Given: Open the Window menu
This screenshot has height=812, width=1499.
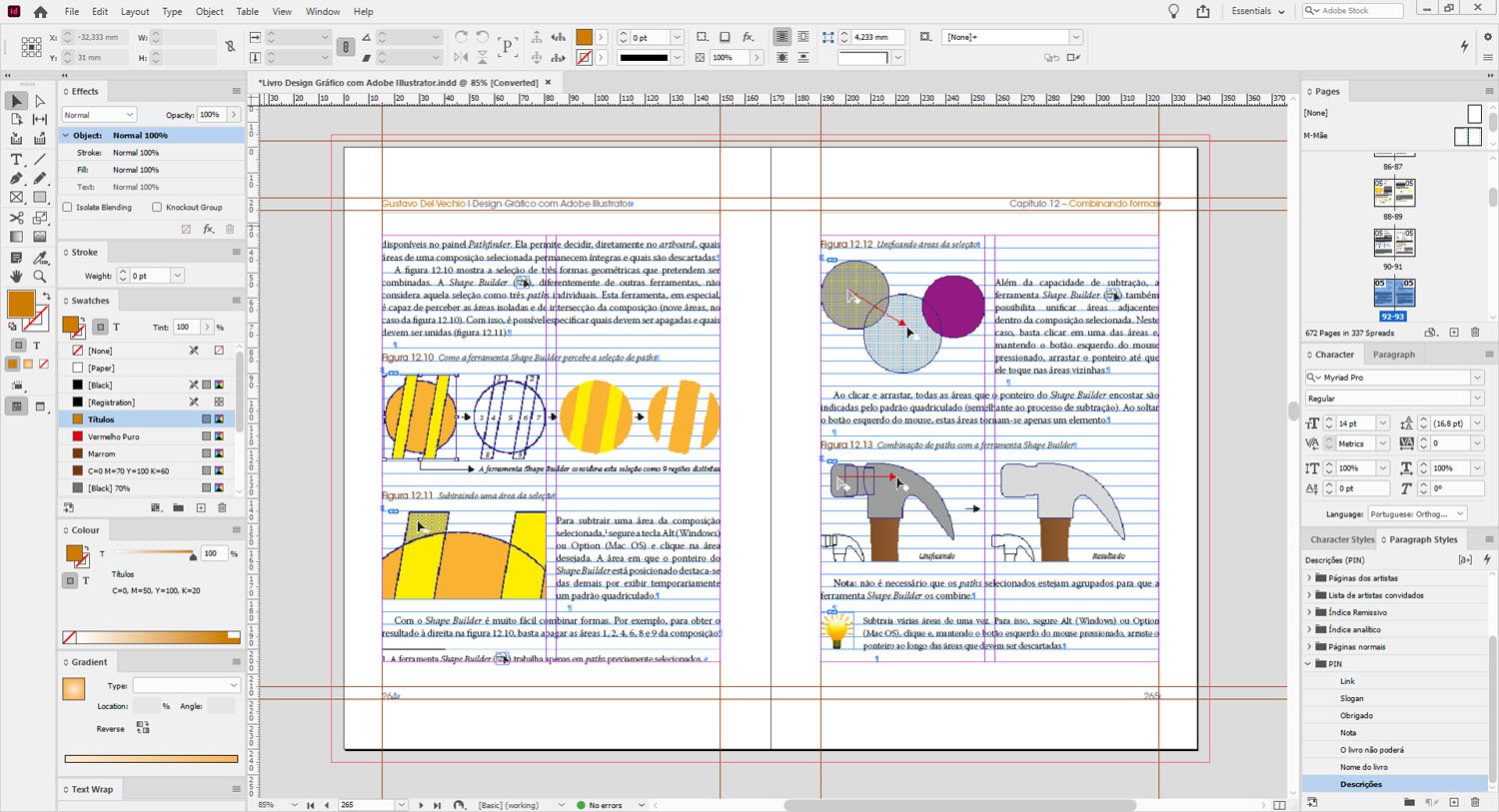Looking at the screenshot, I should (323, 12).
